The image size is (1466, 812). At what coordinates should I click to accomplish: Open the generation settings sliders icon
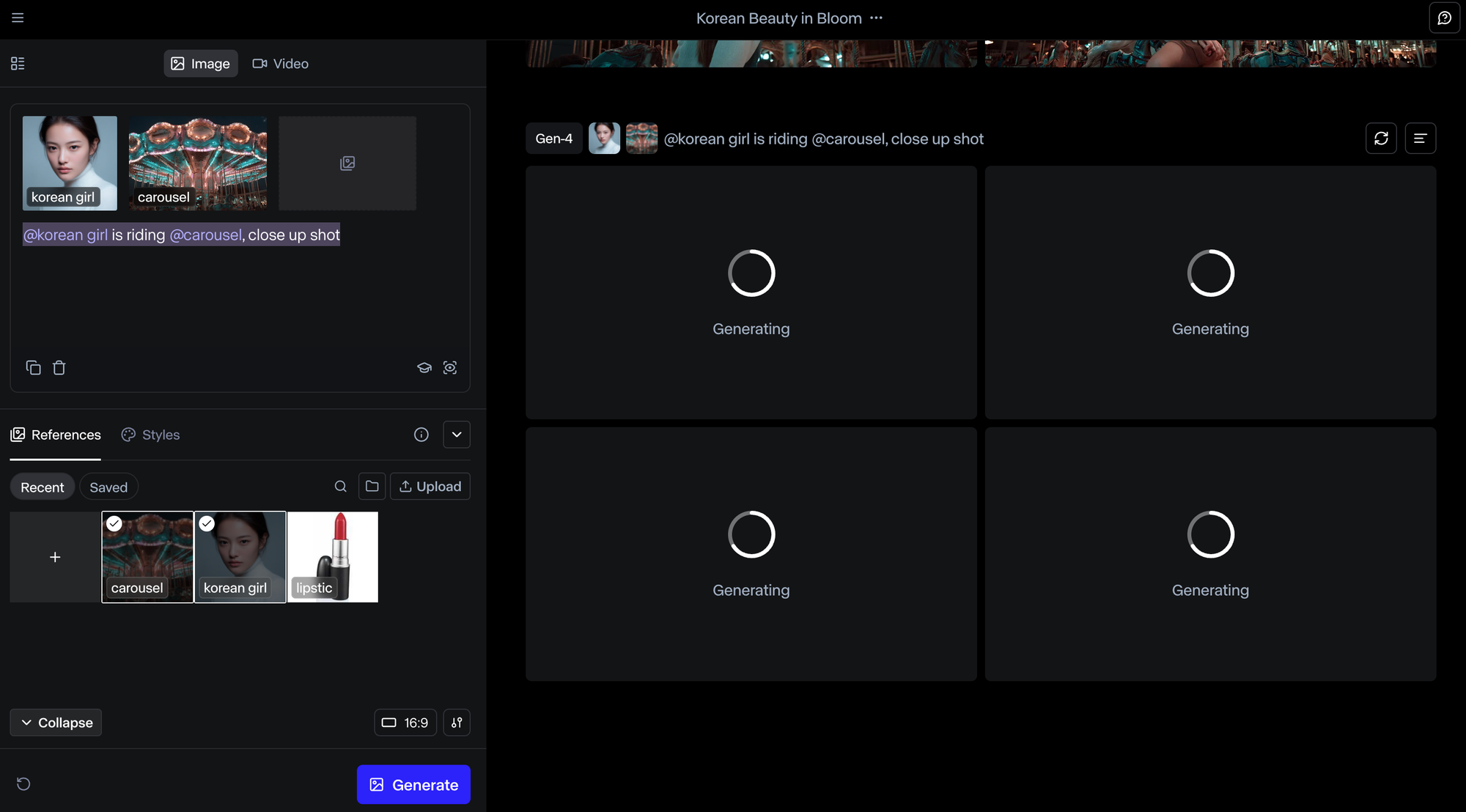click(457, 723)
